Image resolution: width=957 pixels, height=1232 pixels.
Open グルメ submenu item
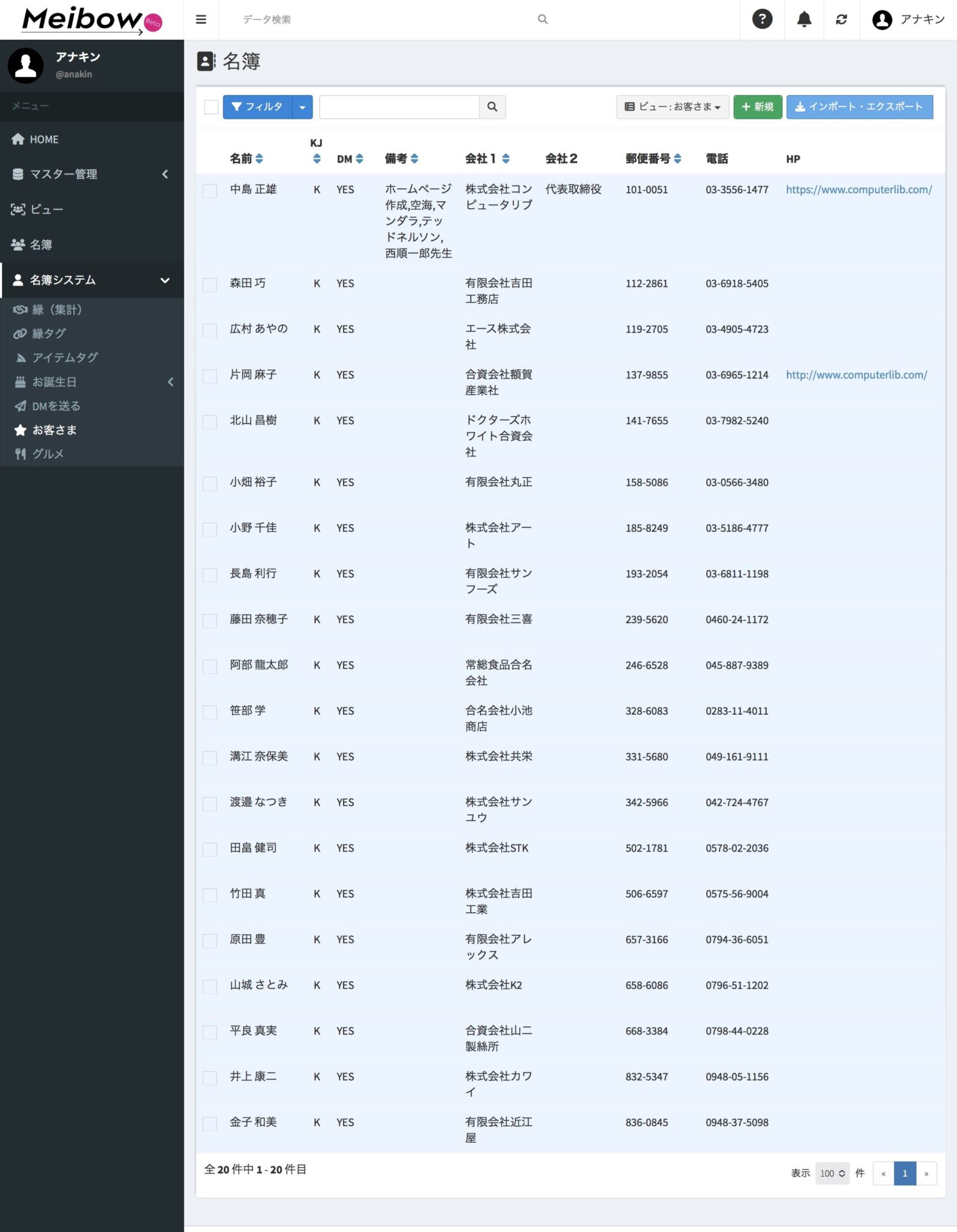92,454
